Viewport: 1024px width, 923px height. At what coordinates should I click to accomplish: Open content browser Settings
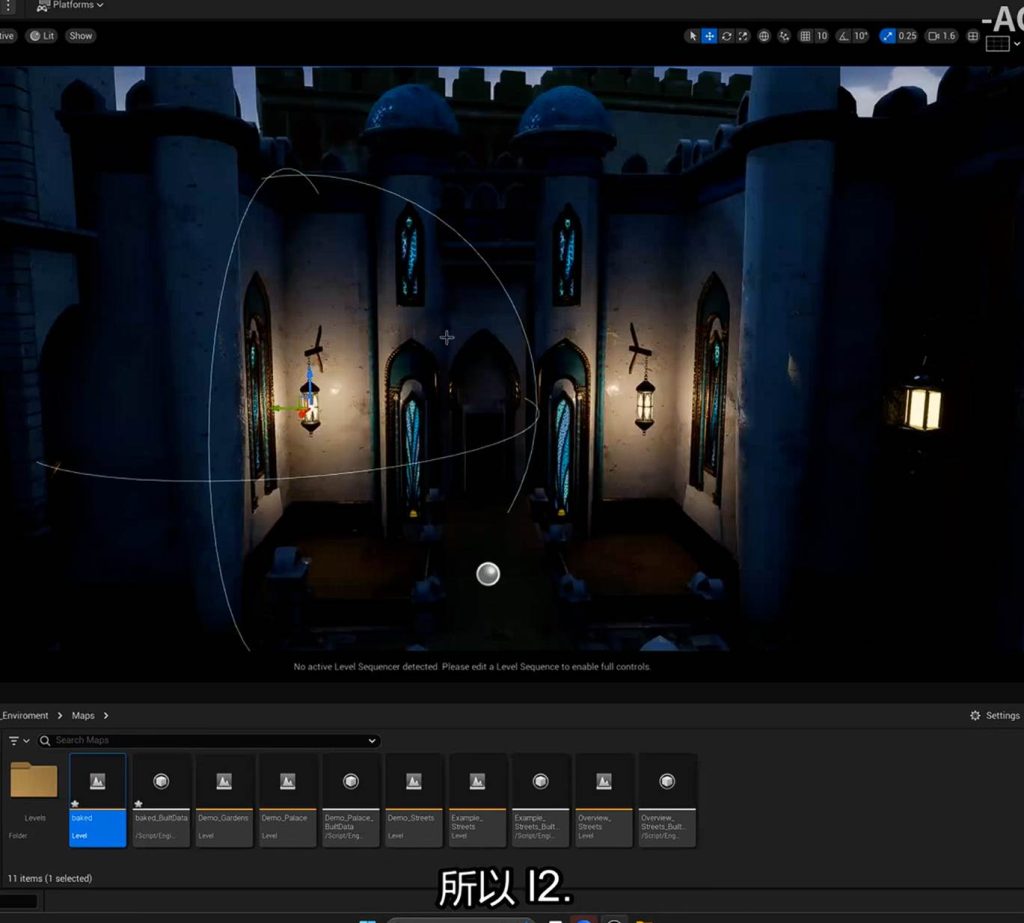coord(995,716)
